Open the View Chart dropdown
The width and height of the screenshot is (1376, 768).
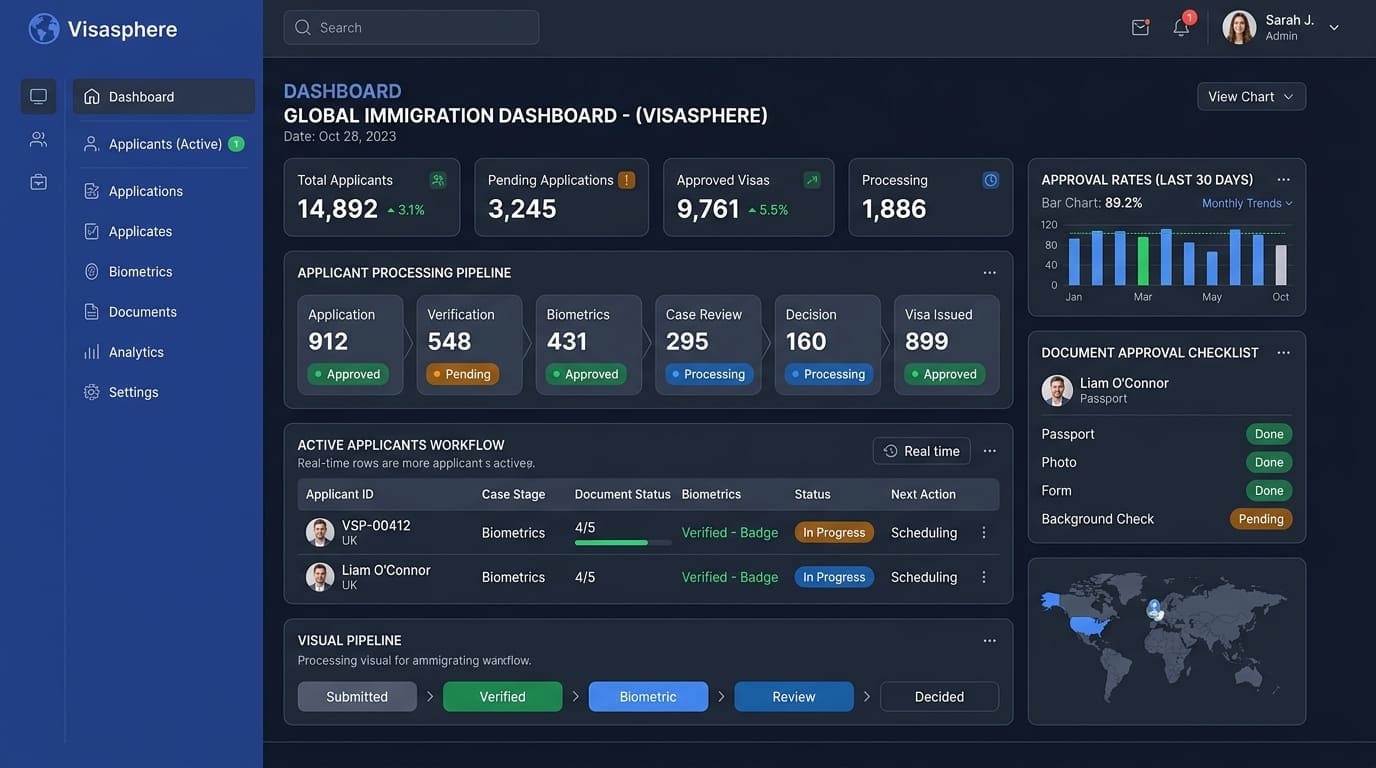coord(1251,97)
